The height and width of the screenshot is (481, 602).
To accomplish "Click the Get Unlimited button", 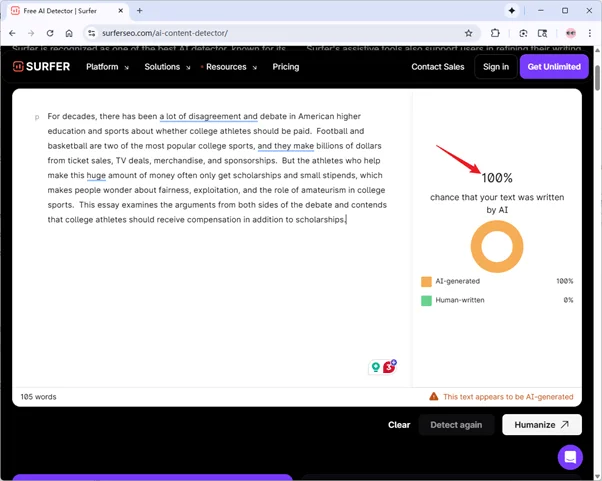I will 553,67.
